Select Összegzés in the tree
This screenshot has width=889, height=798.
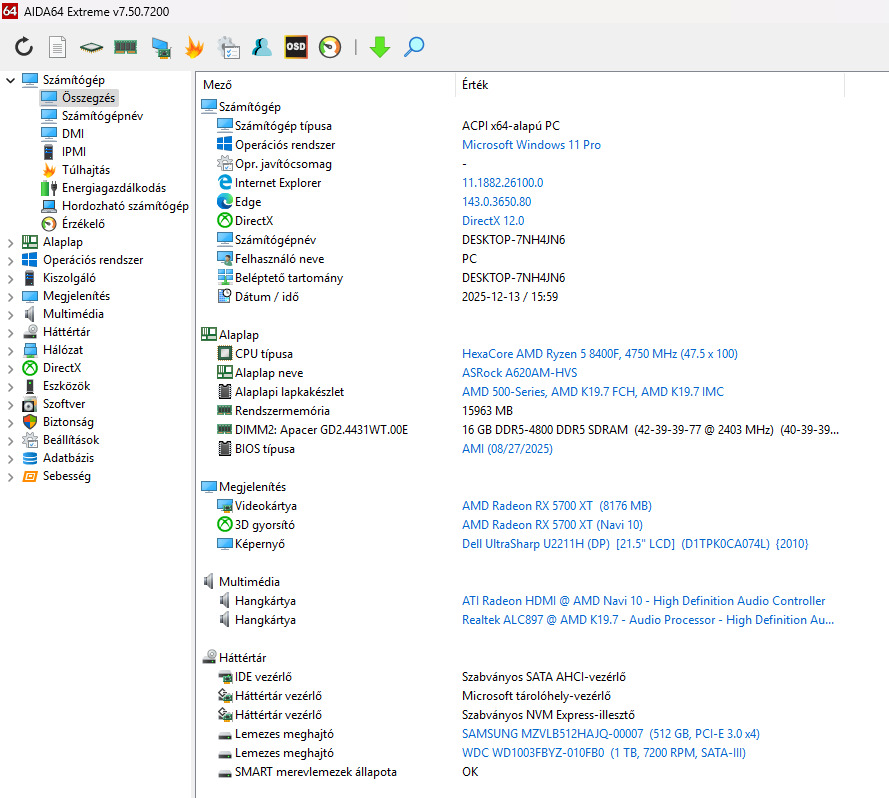(79, 98)
